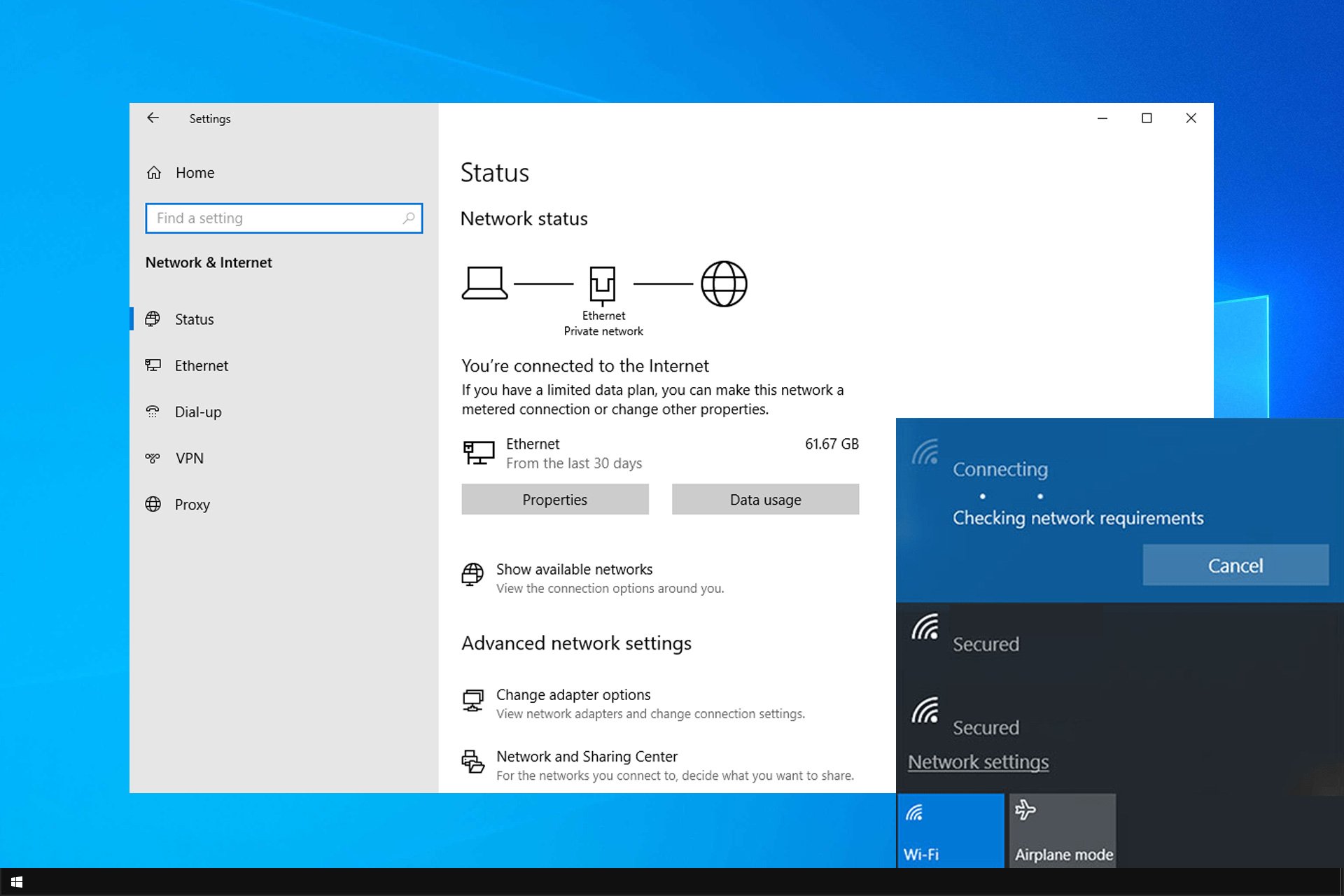Click the laptop icon in network diagram
This screenshot has width=1344, height=896.
[484, 283]
